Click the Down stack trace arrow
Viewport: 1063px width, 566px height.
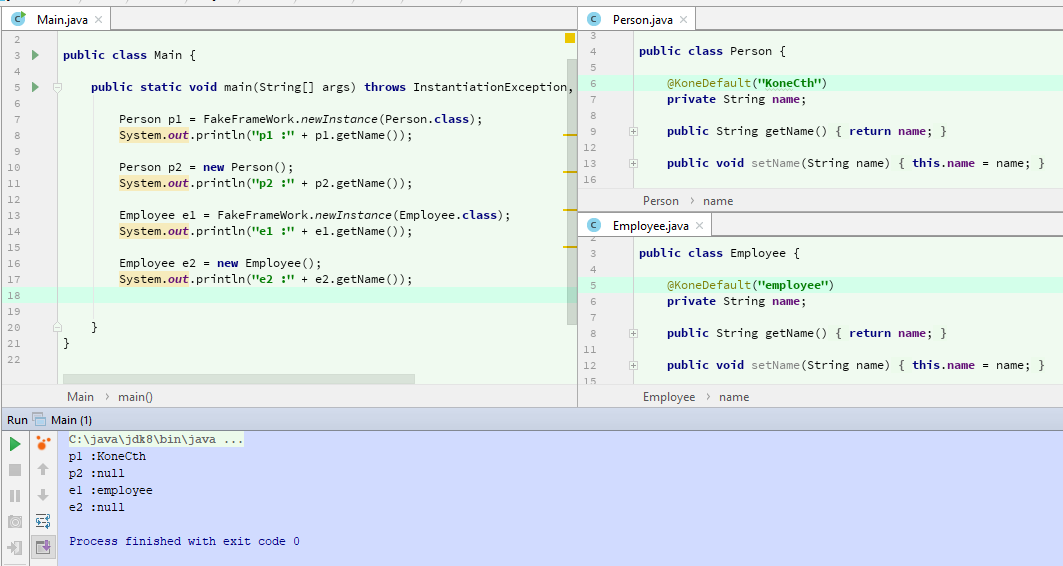(x=43, y=495)
